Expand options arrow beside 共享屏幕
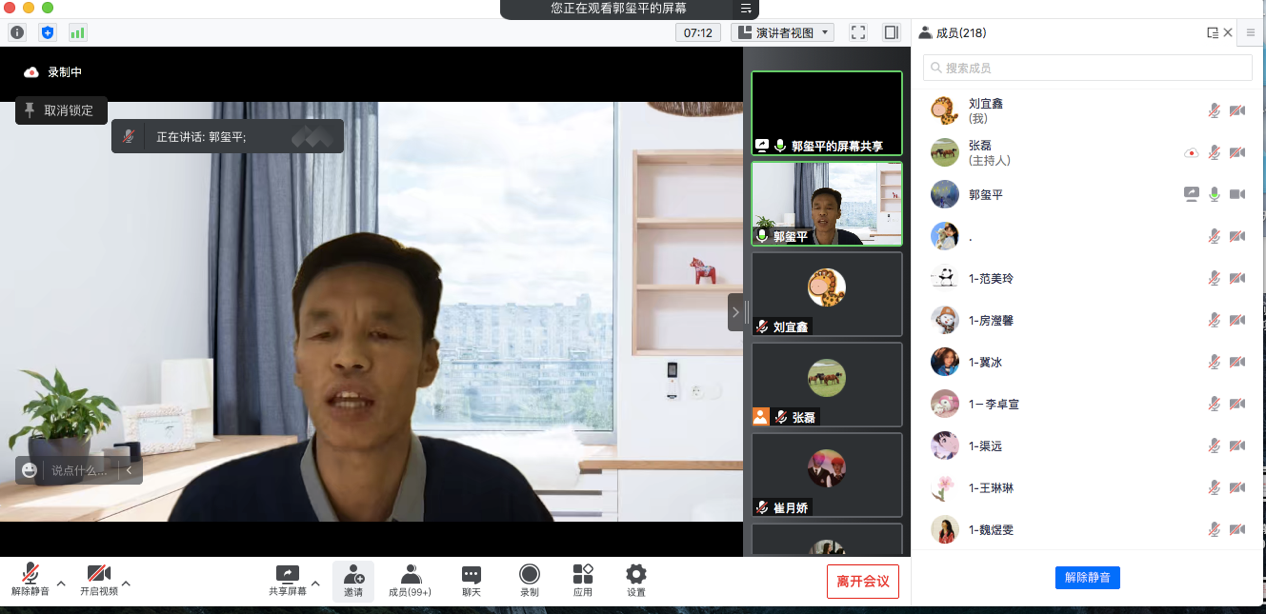 pos(315,583)
